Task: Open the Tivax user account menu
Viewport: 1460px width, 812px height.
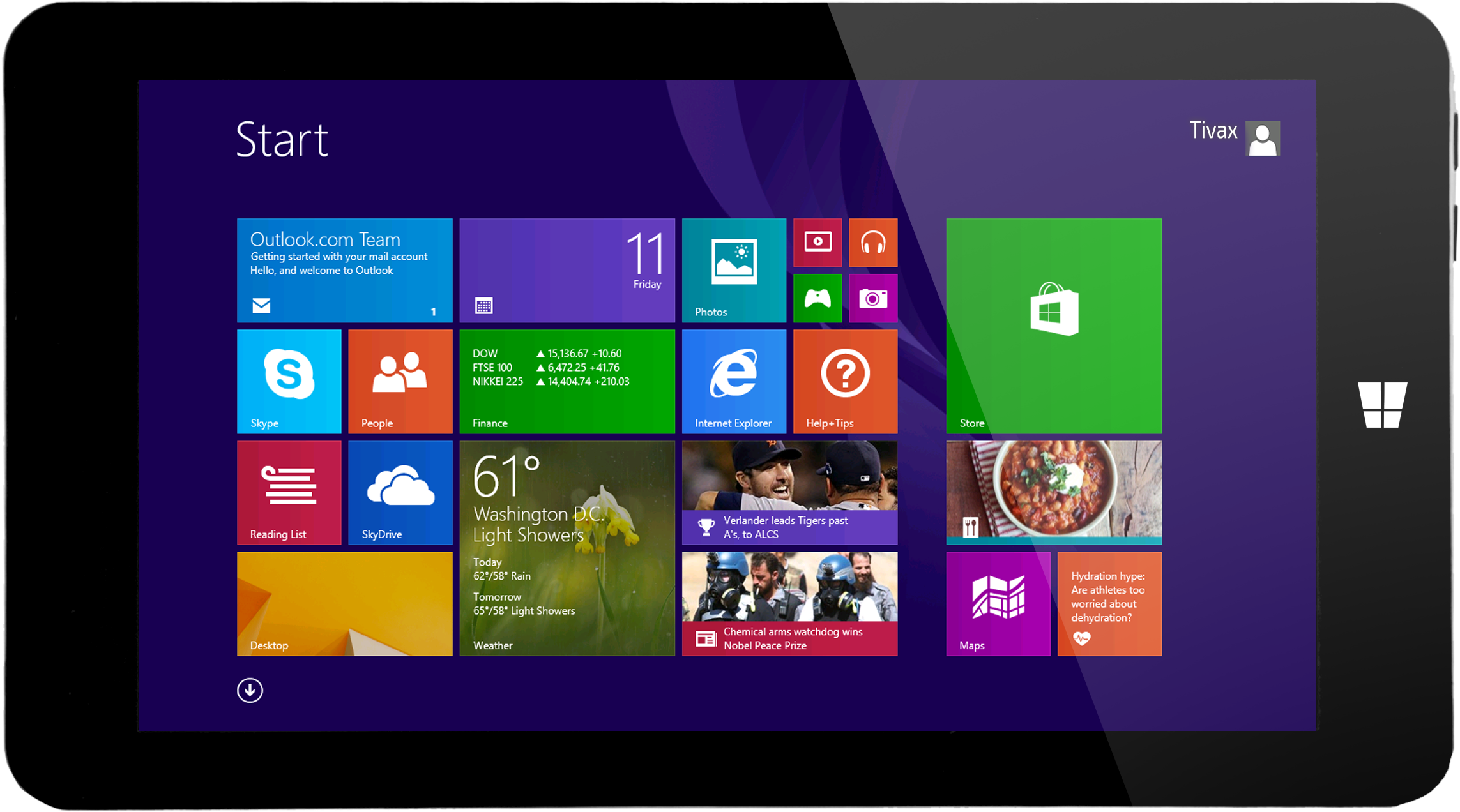Action: tap(1234, 137)
